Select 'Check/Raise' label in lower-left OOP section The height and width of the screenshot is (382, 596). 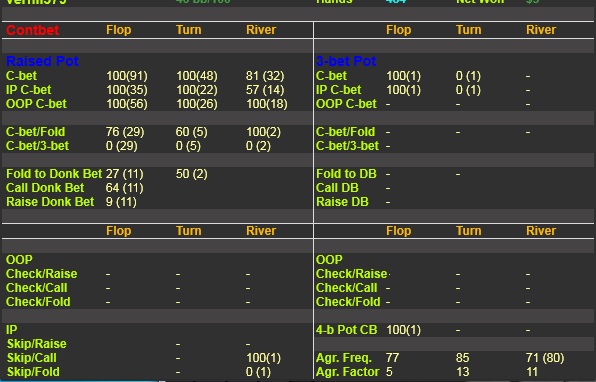[x=41, y=274]
